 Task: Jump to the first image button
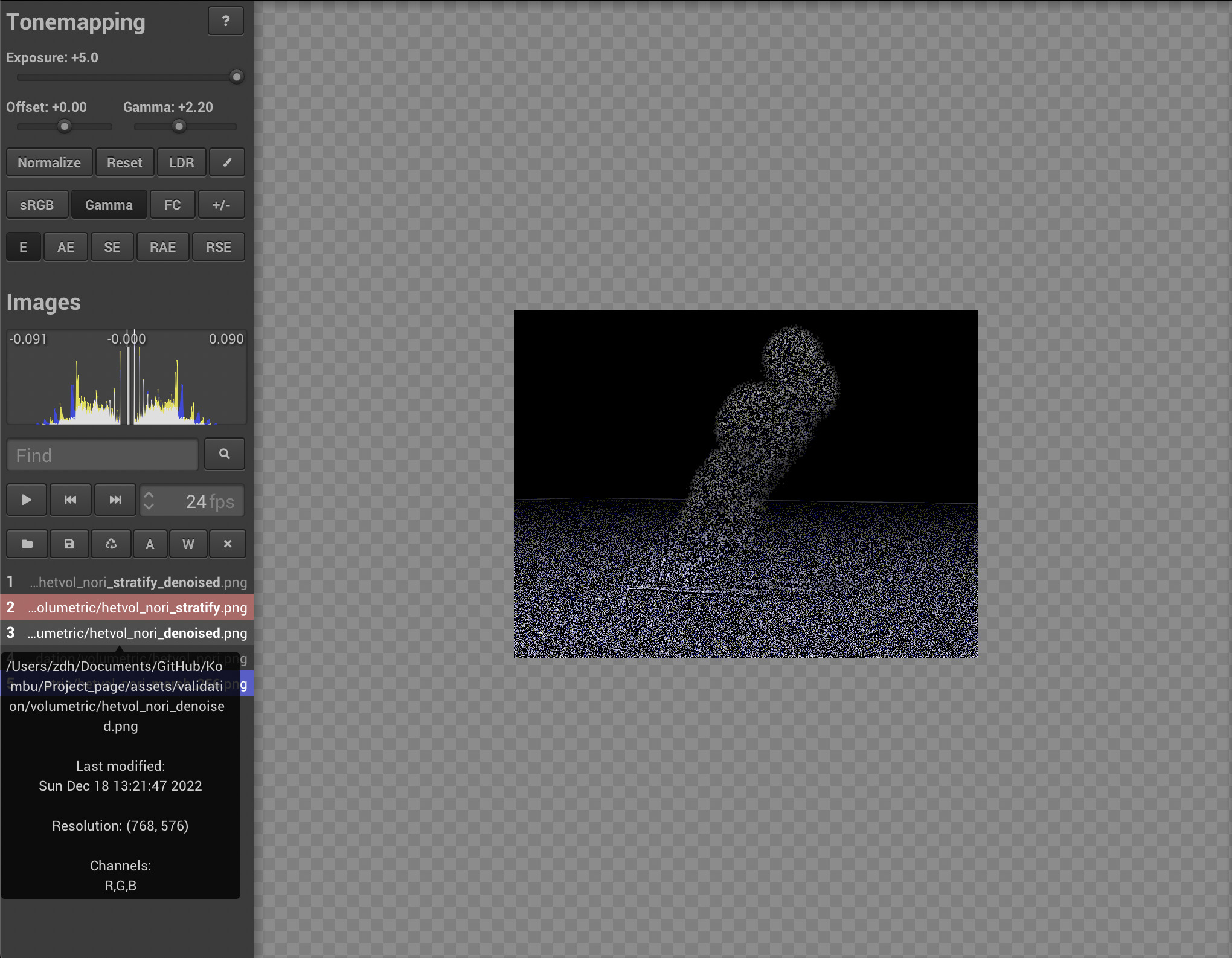[x=71, y=500]
